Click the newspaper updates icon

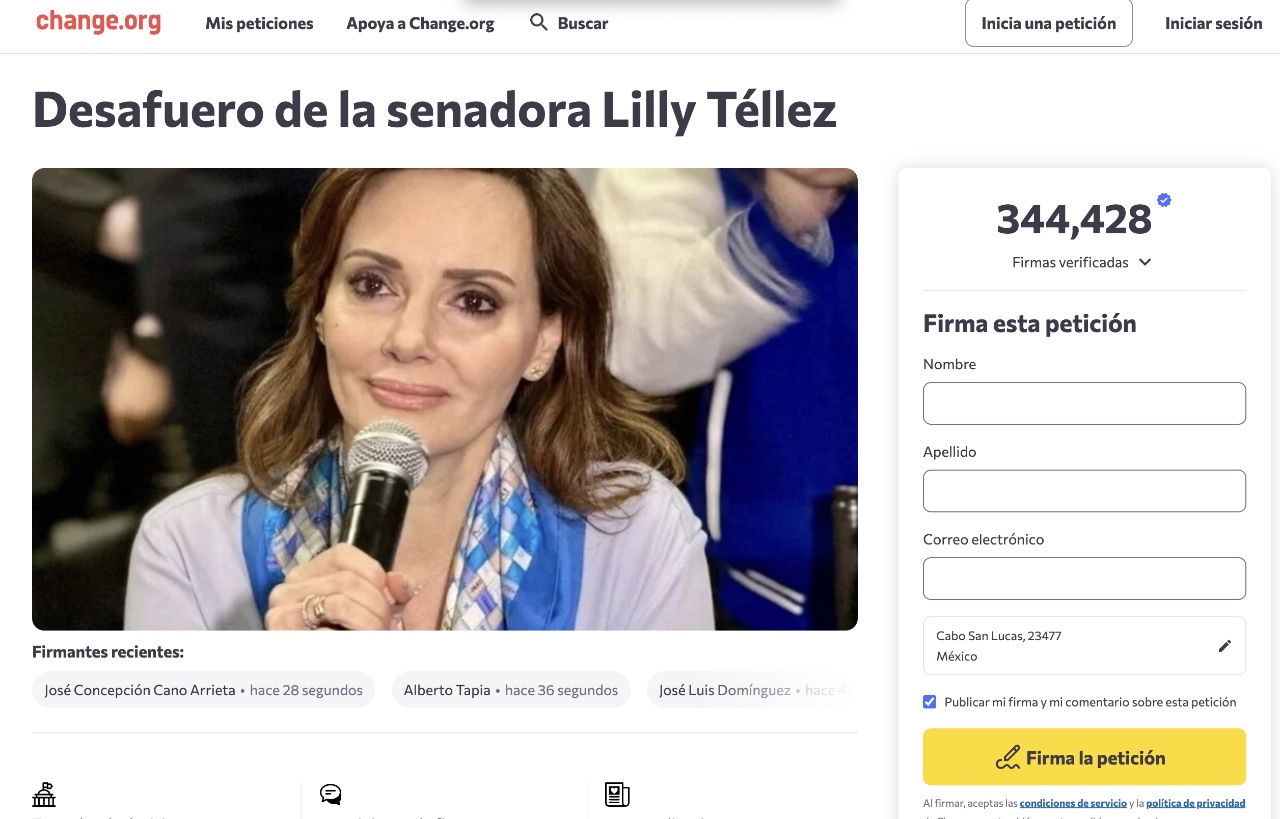point(617,795)
